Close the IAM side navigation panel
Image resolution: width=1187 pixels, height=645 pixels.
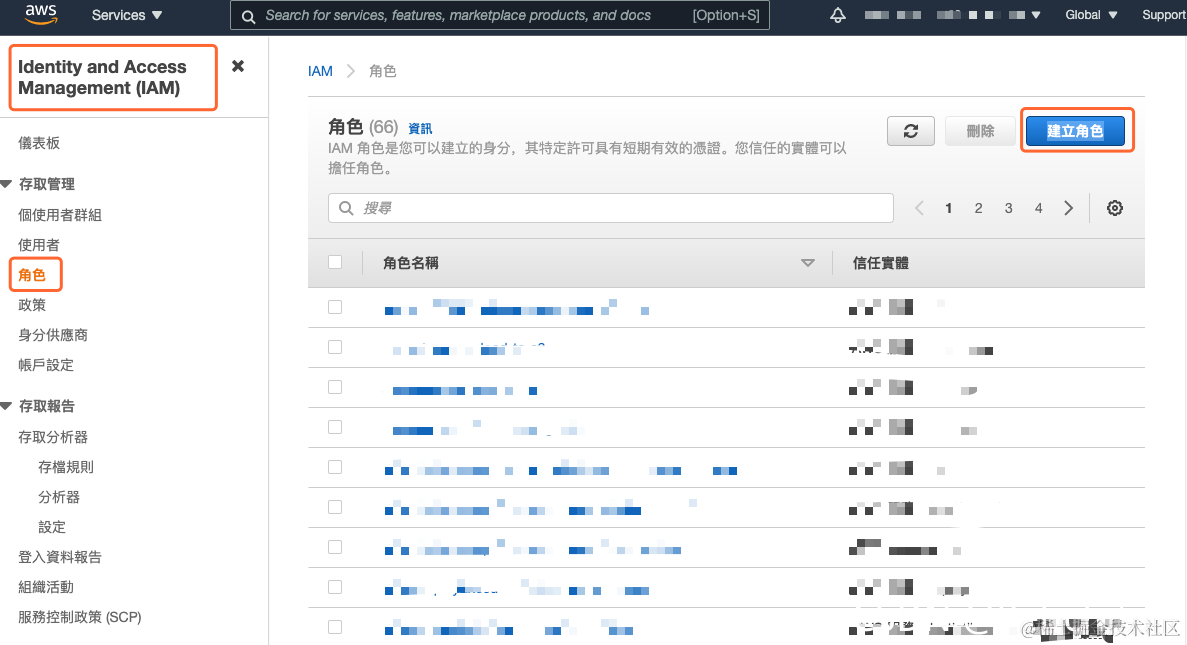pos(238,66)
